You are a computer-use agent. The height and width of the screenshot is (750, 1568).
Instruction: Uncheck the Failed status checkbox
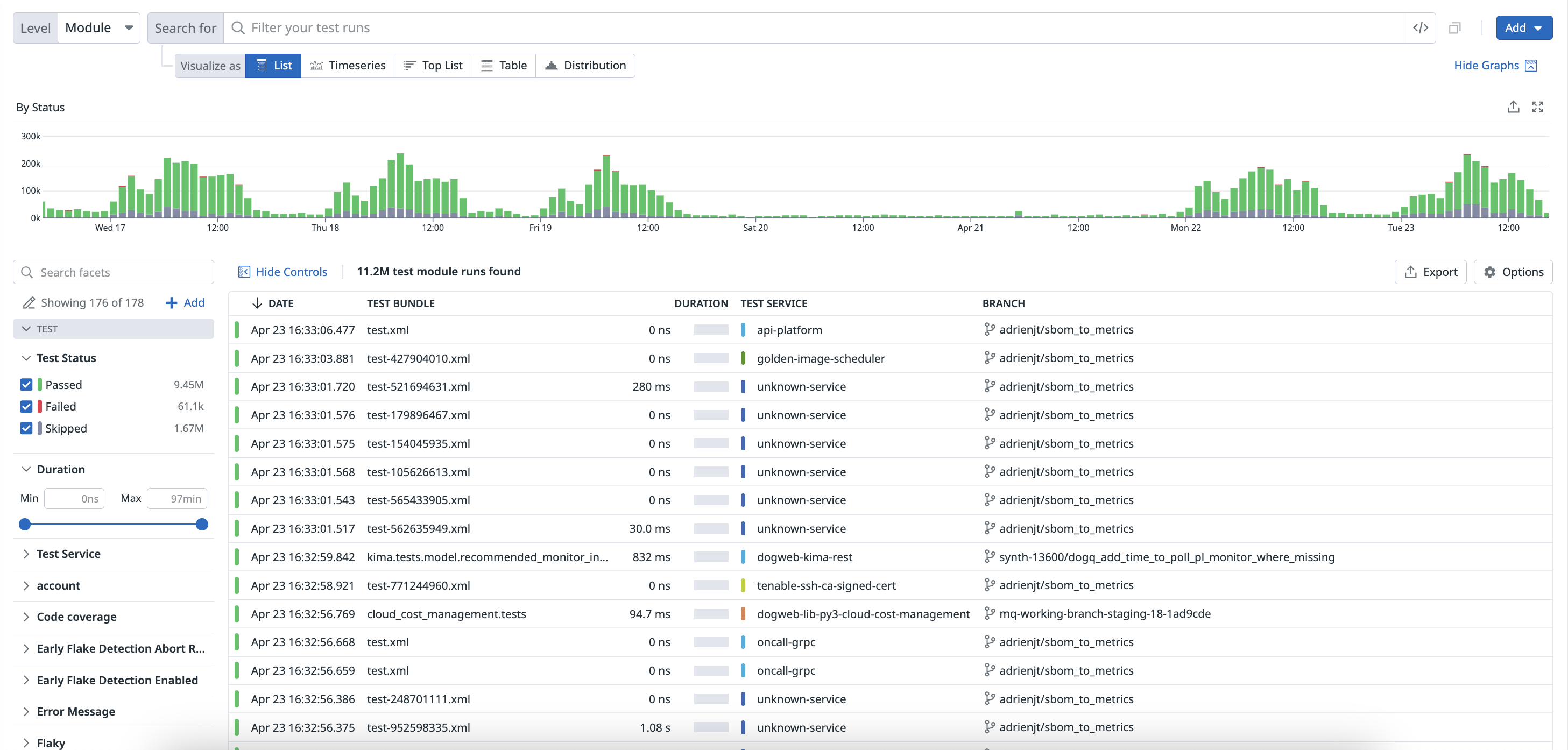(26, 406)
